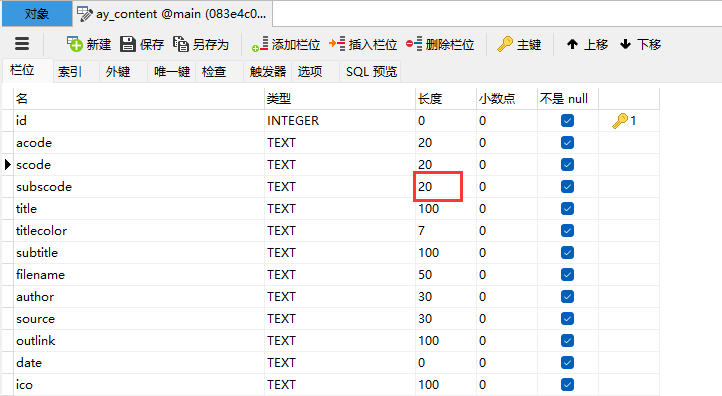Click the 类型 type column header
Viewport: 722px width, 396px height.
[340, 99]
